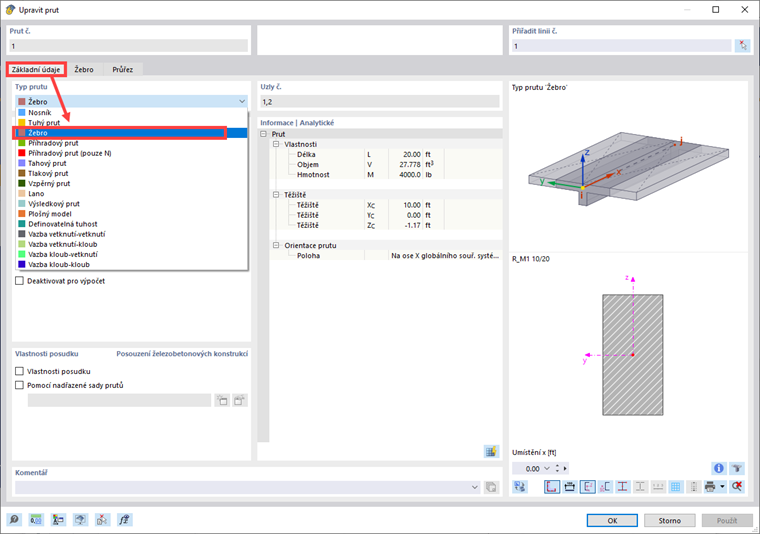The width and height of the screenshot is (760, 534).
Task: Click the 'Prut č.' number input field
Action: coord(128,46)
